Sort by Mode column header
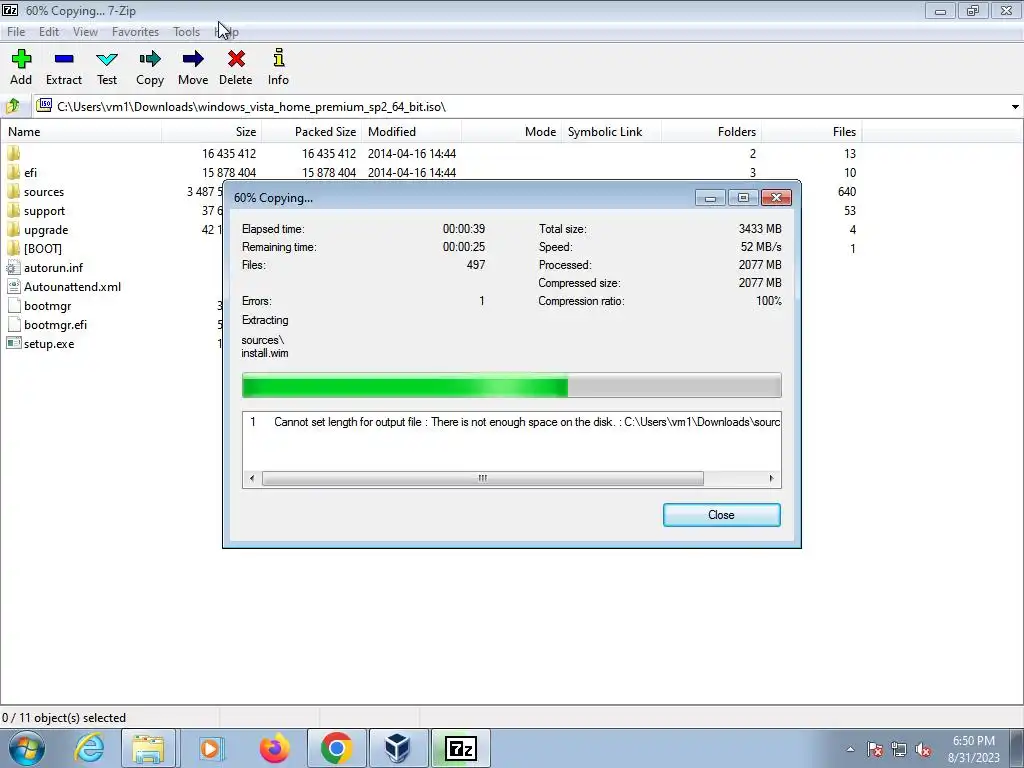Screen dimensions: 1024x768 coord(511,131)
